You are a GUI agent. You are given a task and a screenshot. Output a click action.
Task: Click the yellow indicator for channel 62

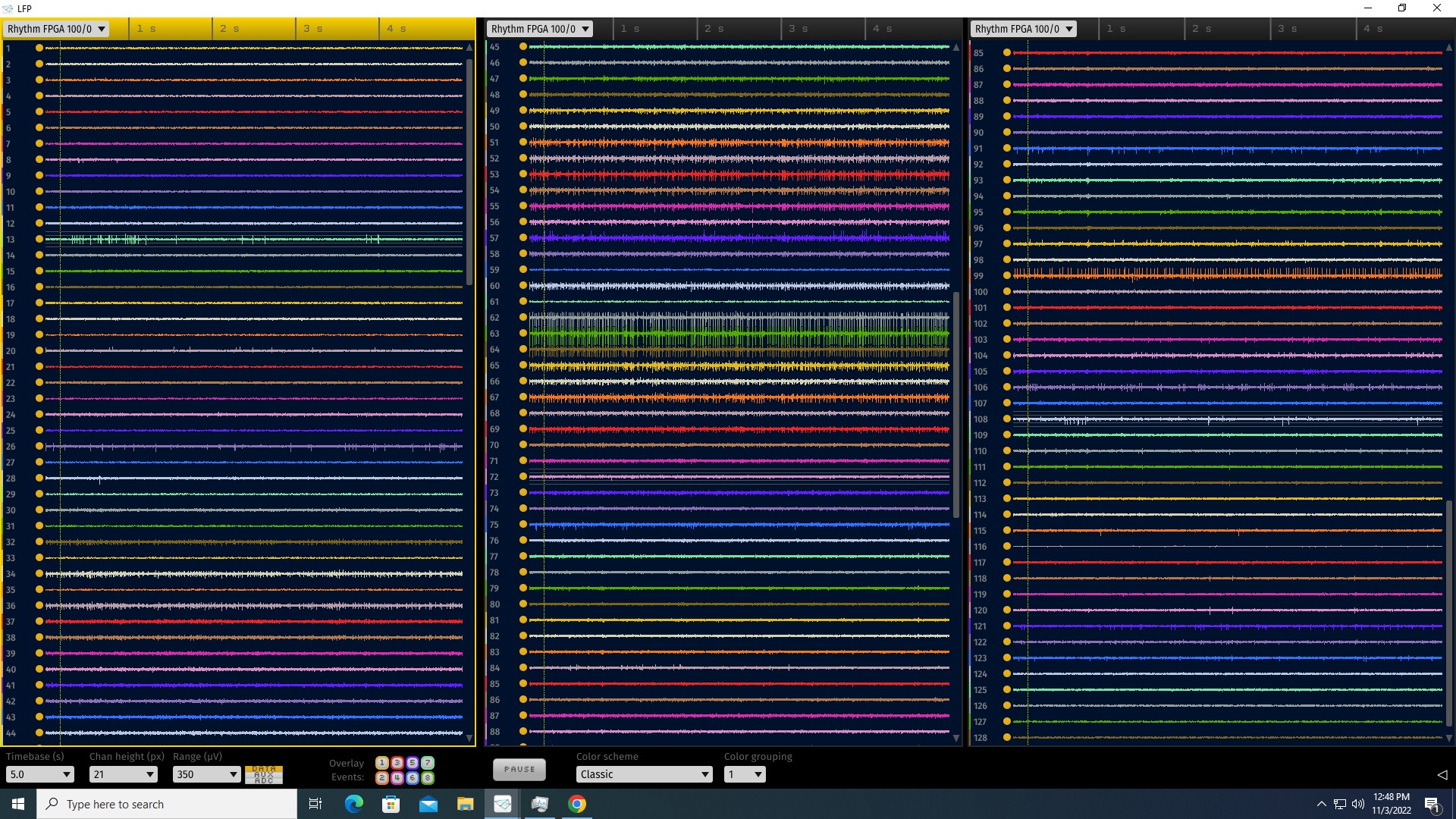point(523,318)
